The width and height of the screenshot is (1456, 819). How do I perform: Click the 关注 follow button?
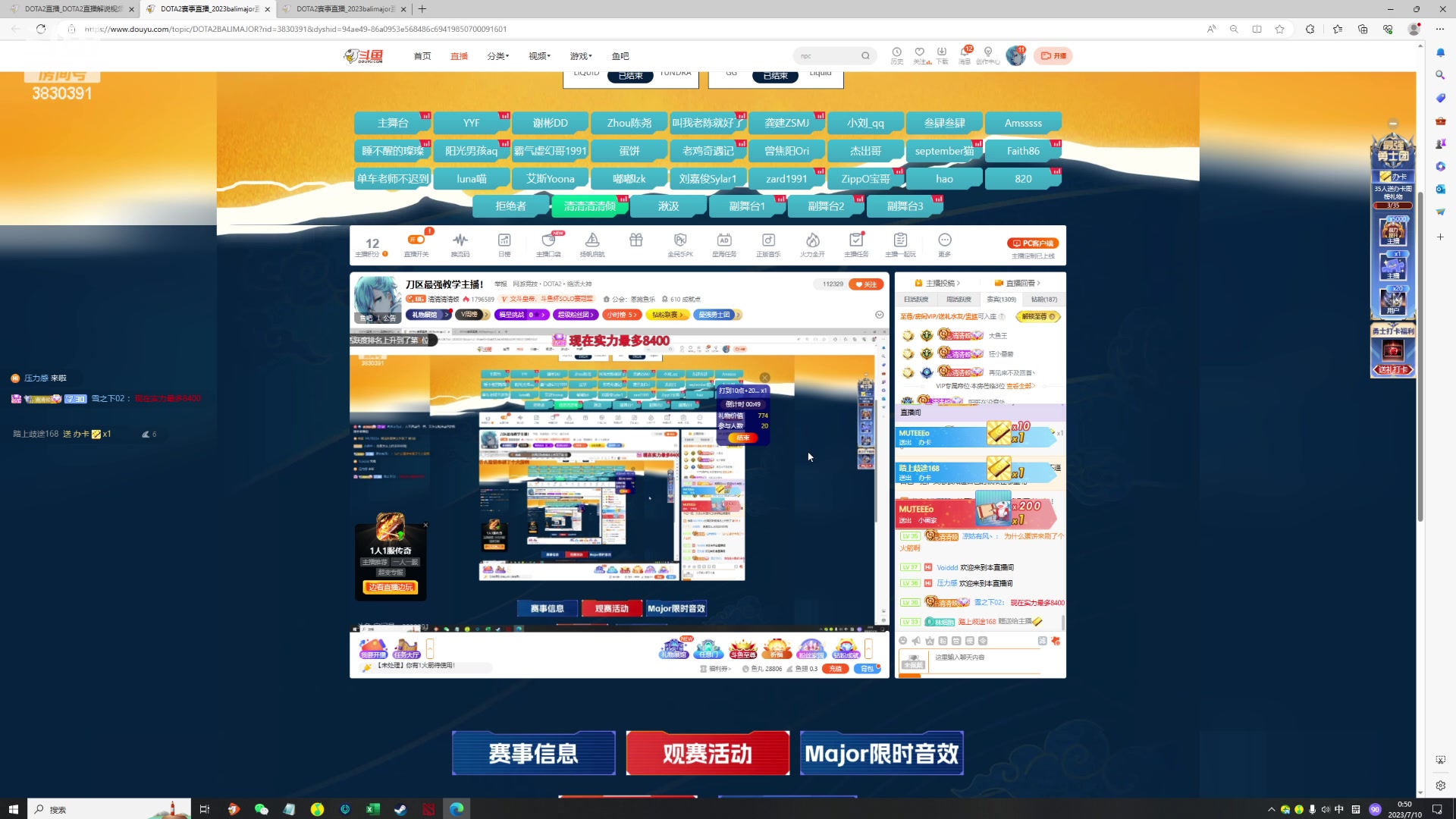pos(865,284)
